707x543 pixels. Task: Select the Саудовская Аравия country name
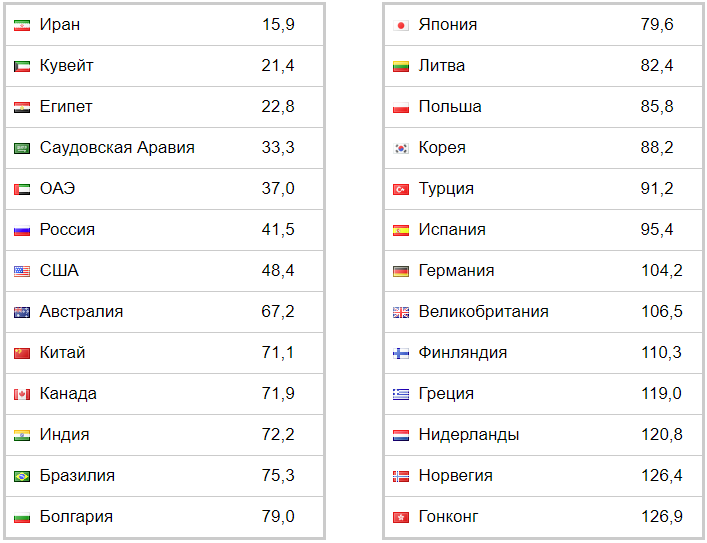click(x=117, y=147)
